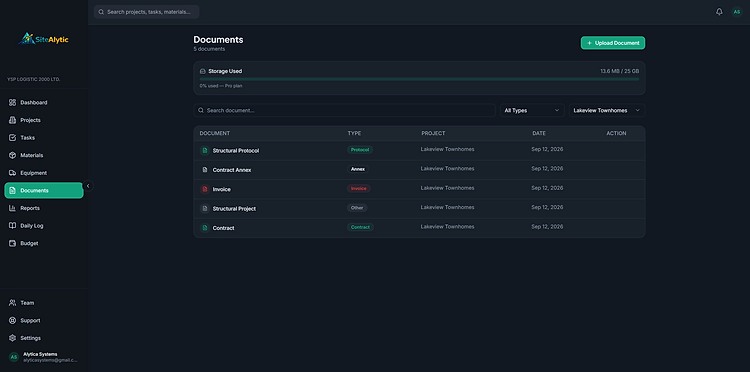Viewport: 750px width, 372px height.
Task: Click the Dashboard grid icon
Action: click(x=12, y=102)
